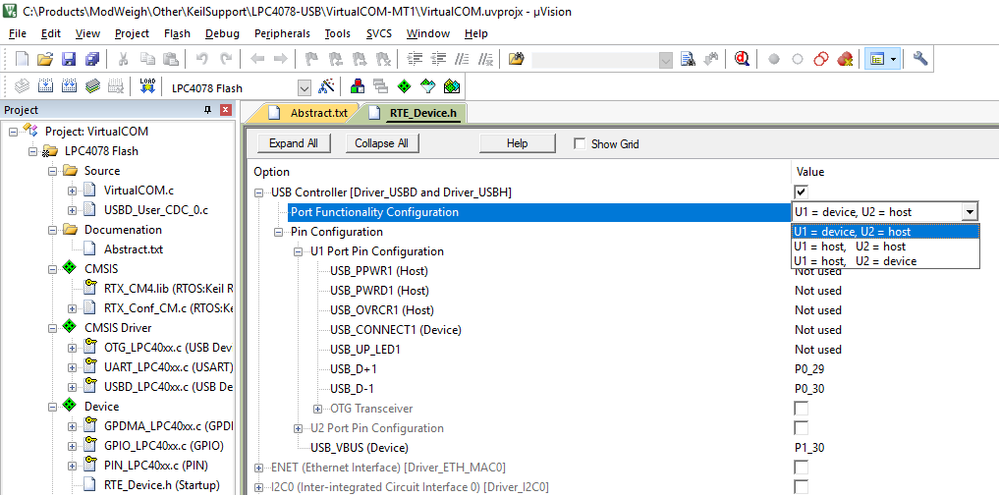The width and height of the screenshot is (999, 495).
Task: Select RTE_Device.h (Startup) tree item
Action: [162, 485]
